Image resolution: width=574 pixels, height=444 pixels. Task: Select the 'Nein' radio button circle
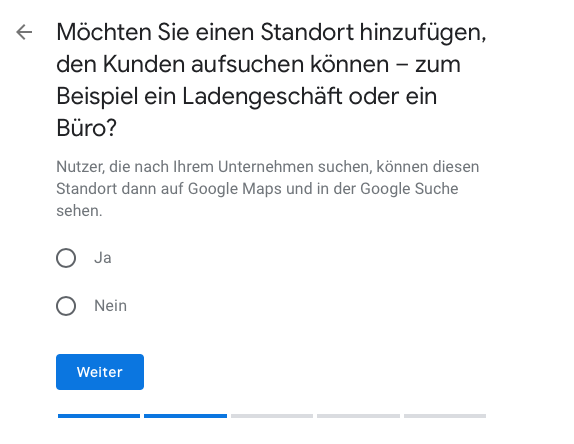coord(66,306)
